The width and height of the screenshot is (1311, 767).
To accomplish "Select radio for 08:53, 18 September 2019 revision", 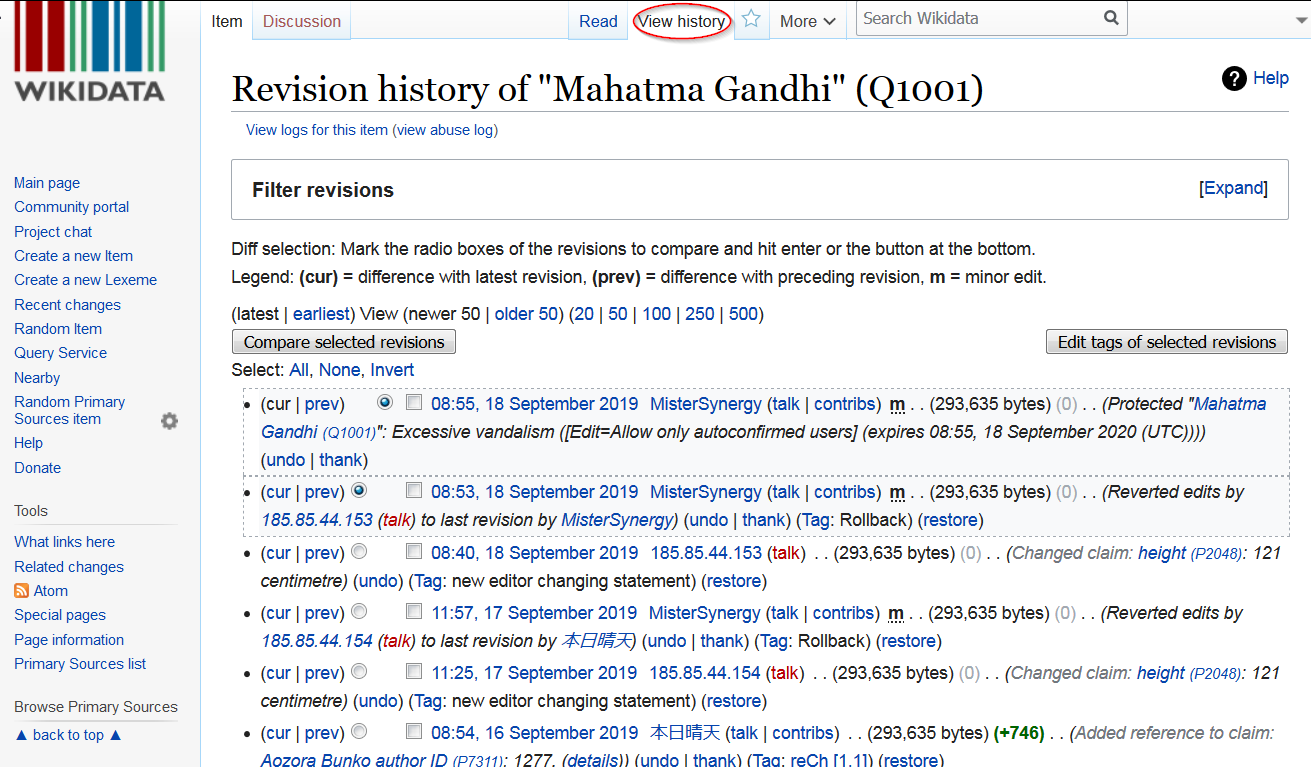I will point(359,491).
